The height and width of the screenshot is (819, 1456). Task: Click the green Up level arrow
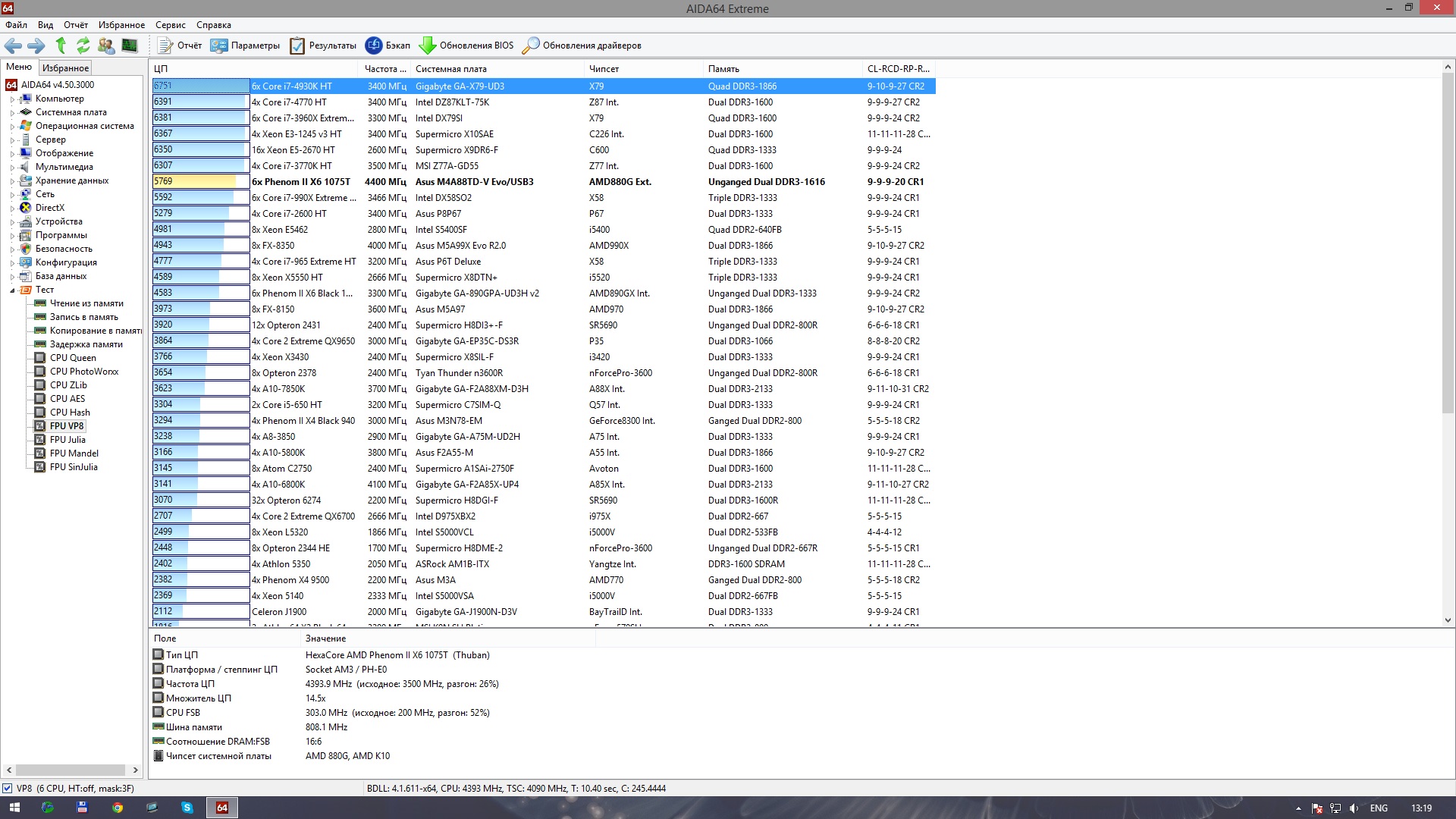pyautogui.click(x=61, y=45)
